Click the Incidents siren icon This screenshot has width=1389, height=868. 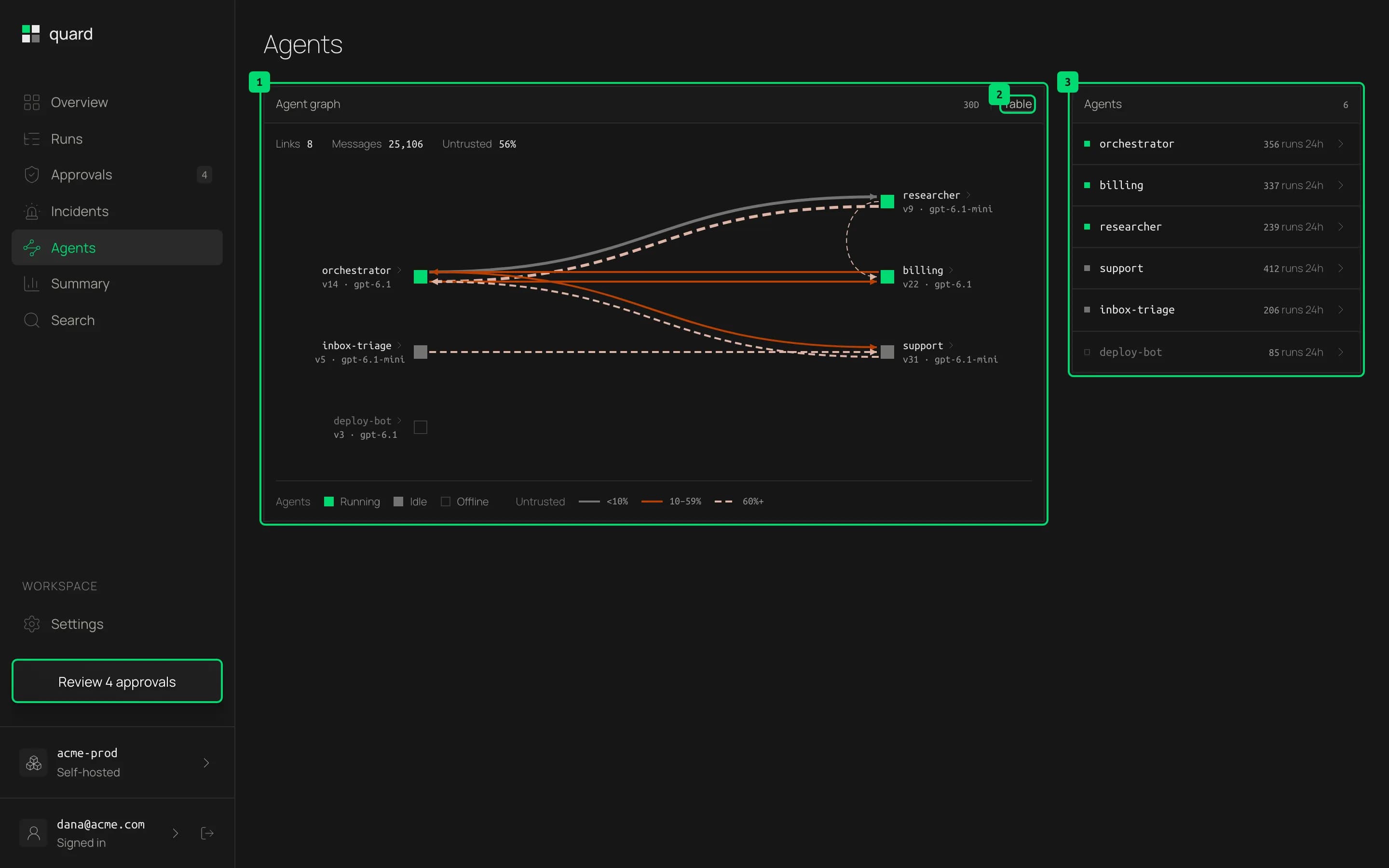31,211
